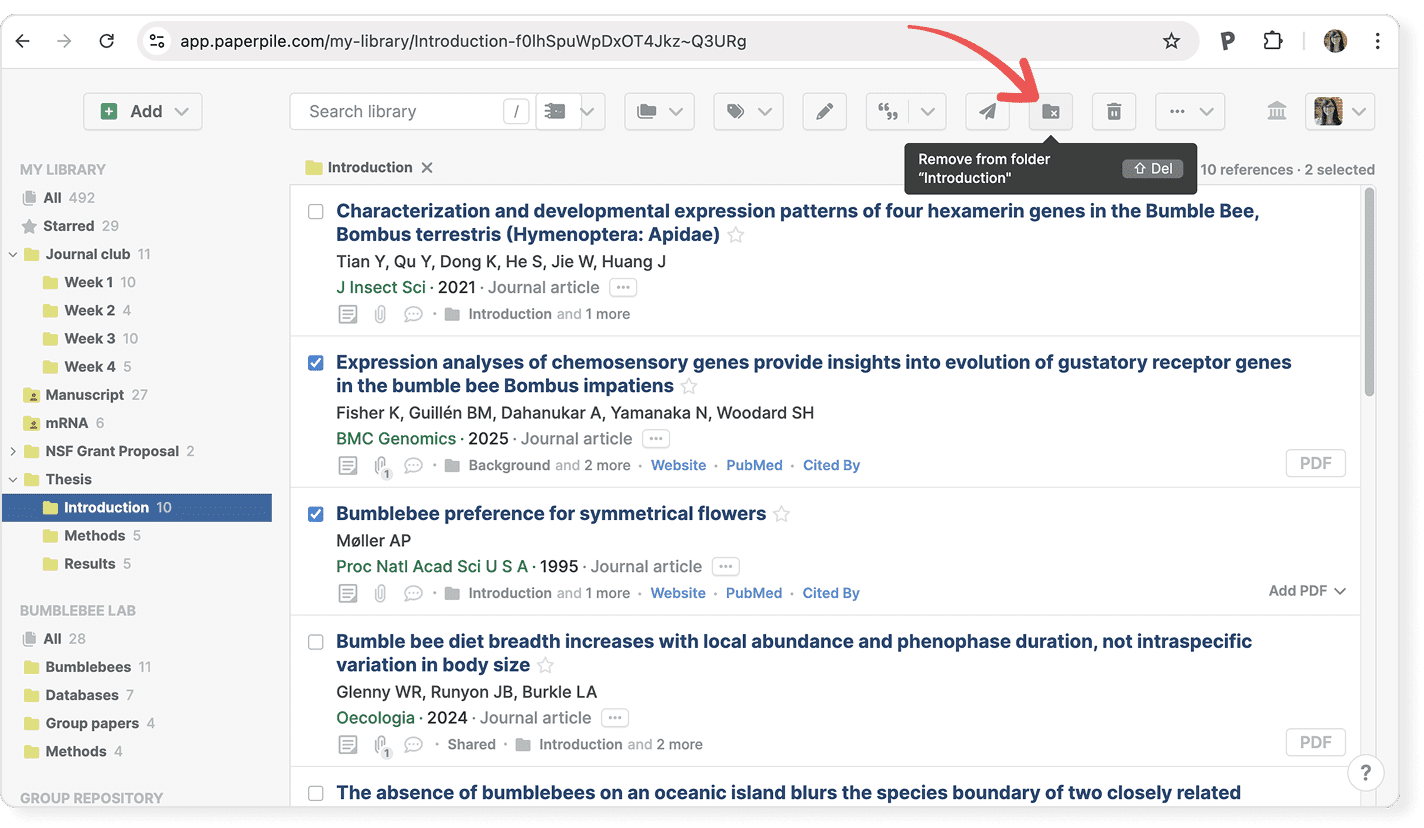The width and height of the screenshot is (1424, 828).
Task: Click the trash delete icon in toolbar
Action: [1113, 112]
